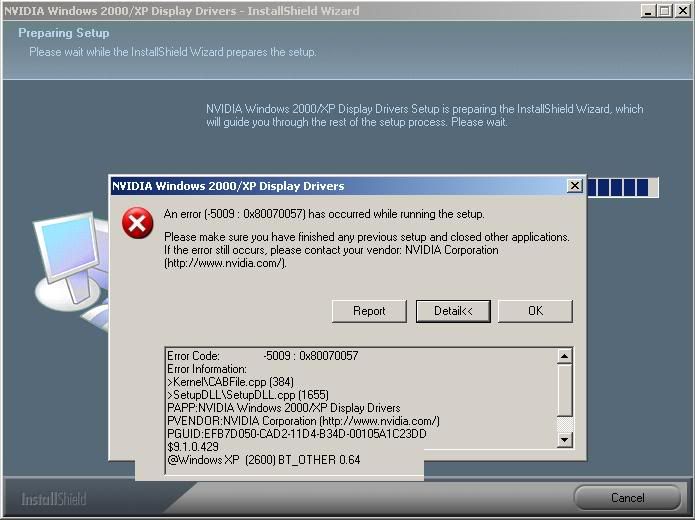Select the PAPP:NVIDIA Windows 2000/XP Display Drivers line

284,408
